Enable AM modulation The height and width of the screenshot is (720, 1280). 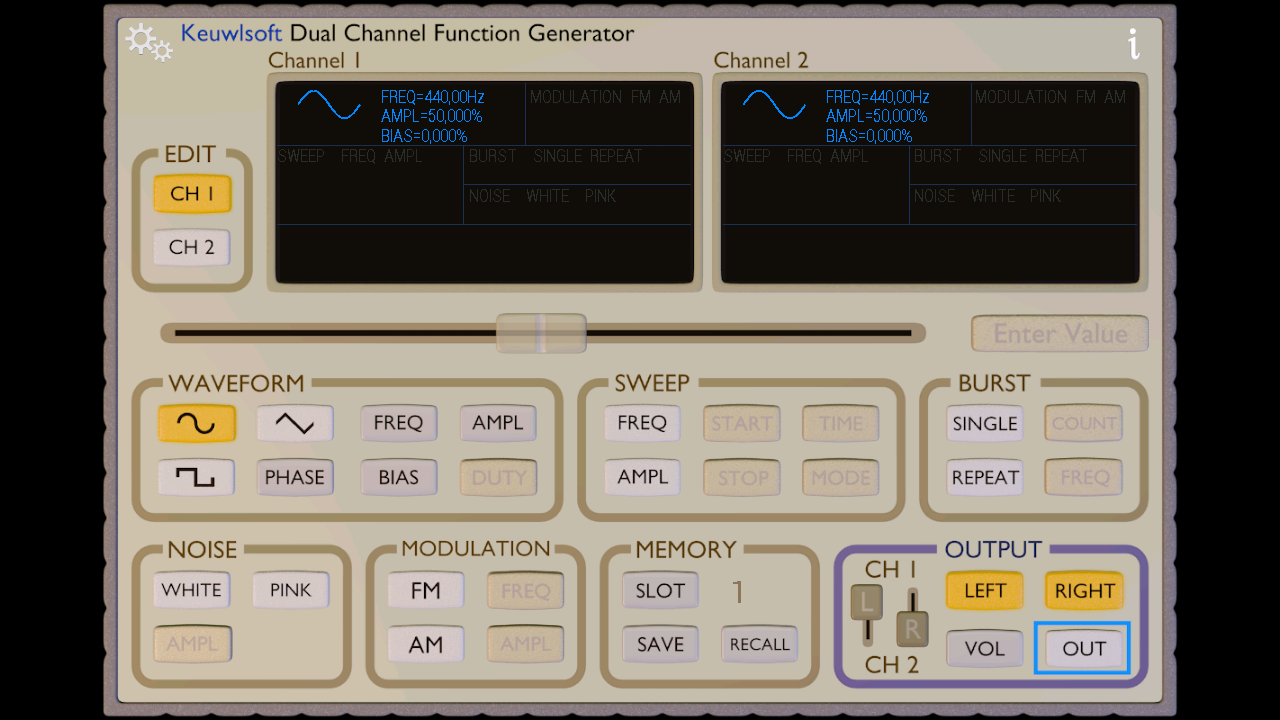coord(426,644)
